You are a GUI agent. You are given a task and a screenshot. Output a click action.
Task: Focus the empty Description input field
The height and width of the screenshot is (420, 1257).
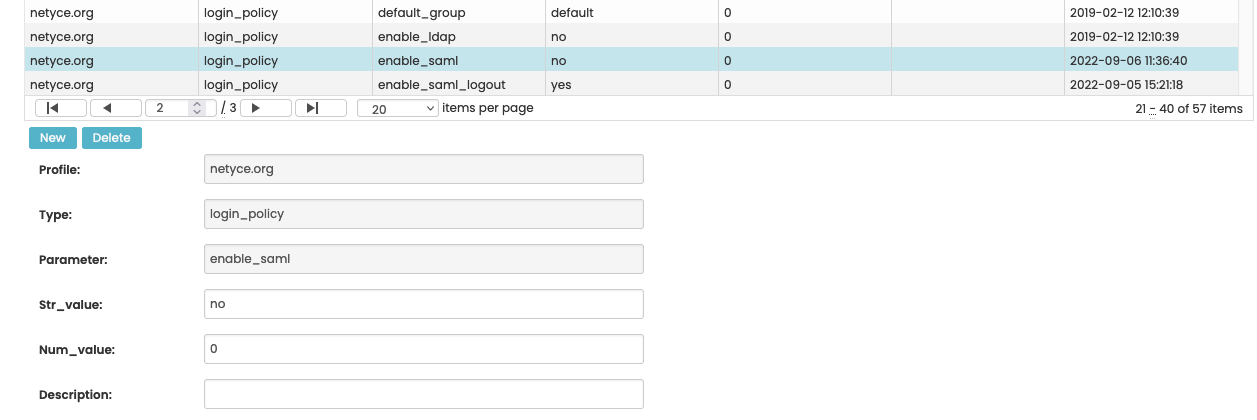[423, 394]
